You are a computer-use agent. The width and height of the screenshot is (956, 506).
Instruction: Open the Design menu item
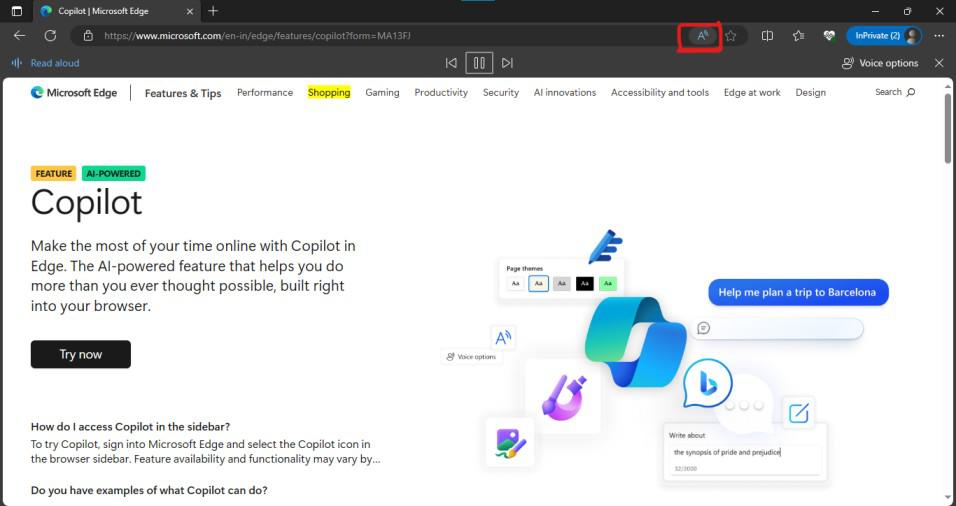[810, 93]
